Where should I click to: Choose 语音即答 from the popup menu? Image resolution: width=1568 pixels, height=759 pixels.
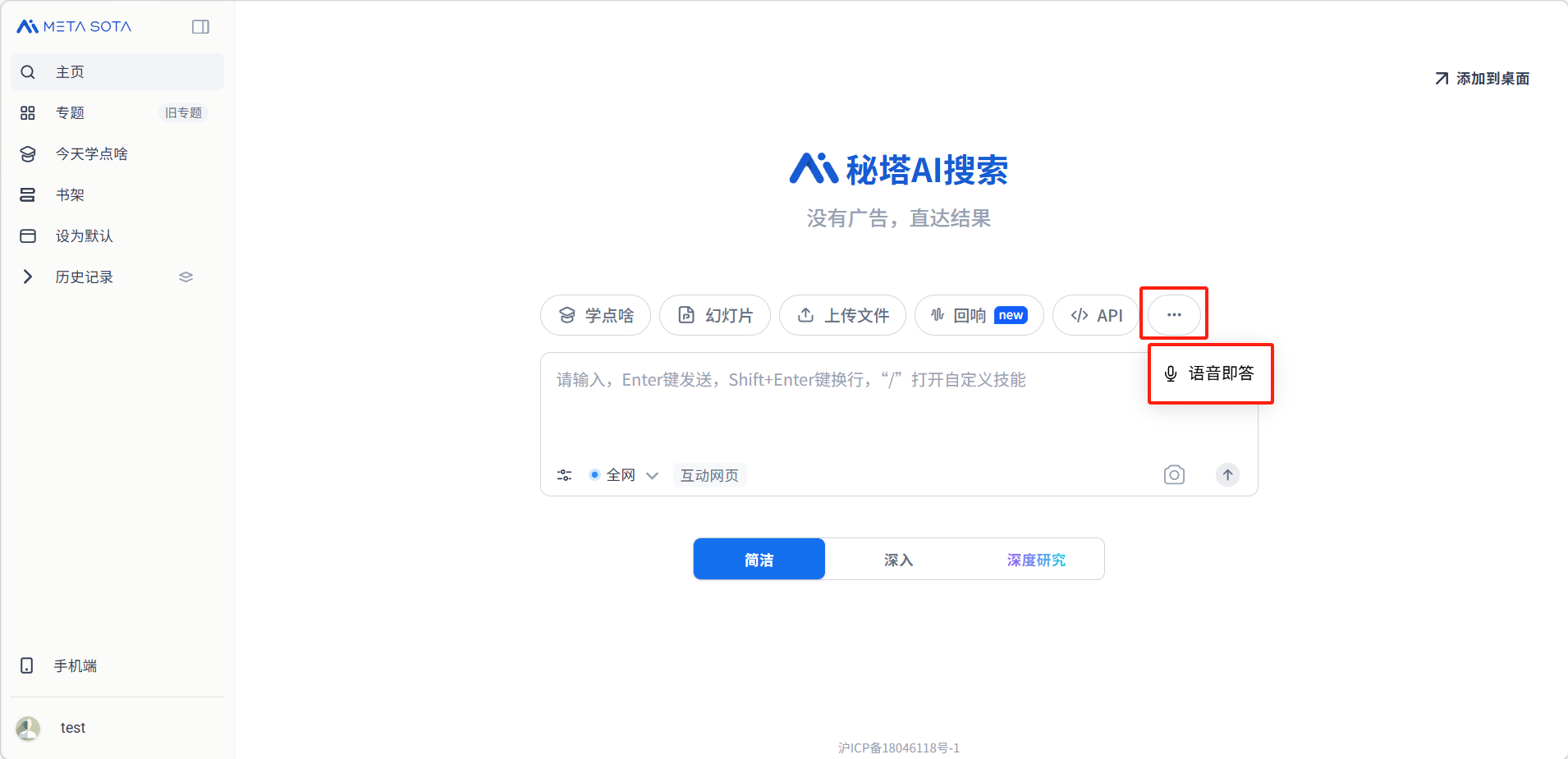pos(1210,374)
